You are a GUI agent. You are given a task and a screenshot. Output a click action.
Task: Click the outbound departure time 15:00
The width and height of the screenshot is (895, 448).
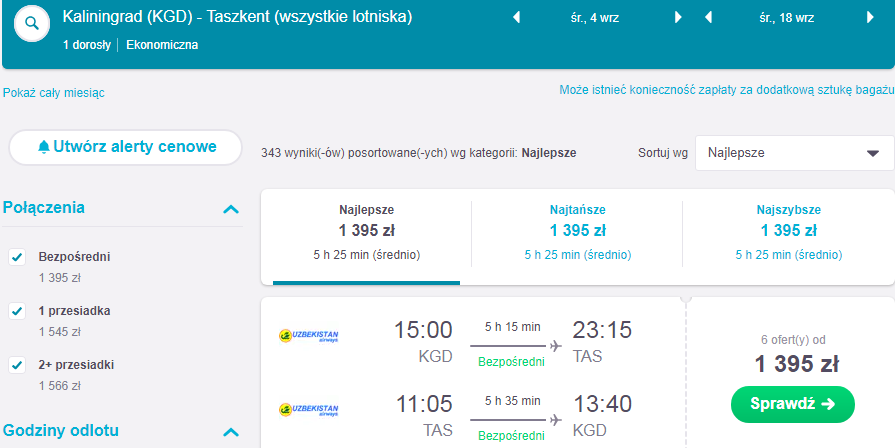pos(424,330)
